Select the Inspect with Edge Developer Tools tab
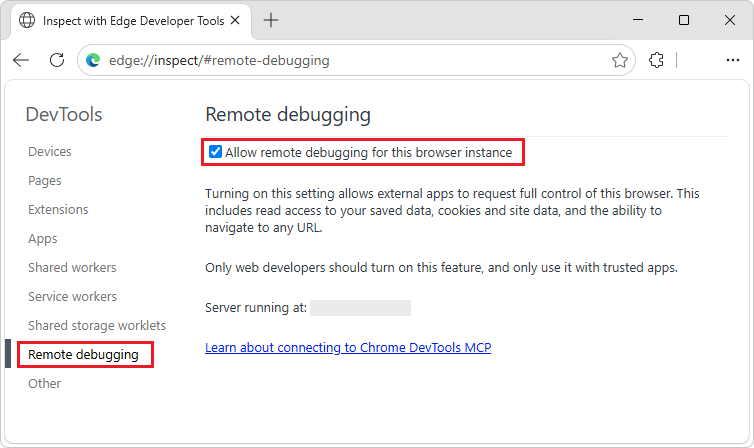The width and height of the screenshot is (754, 448). pos(130,21)
